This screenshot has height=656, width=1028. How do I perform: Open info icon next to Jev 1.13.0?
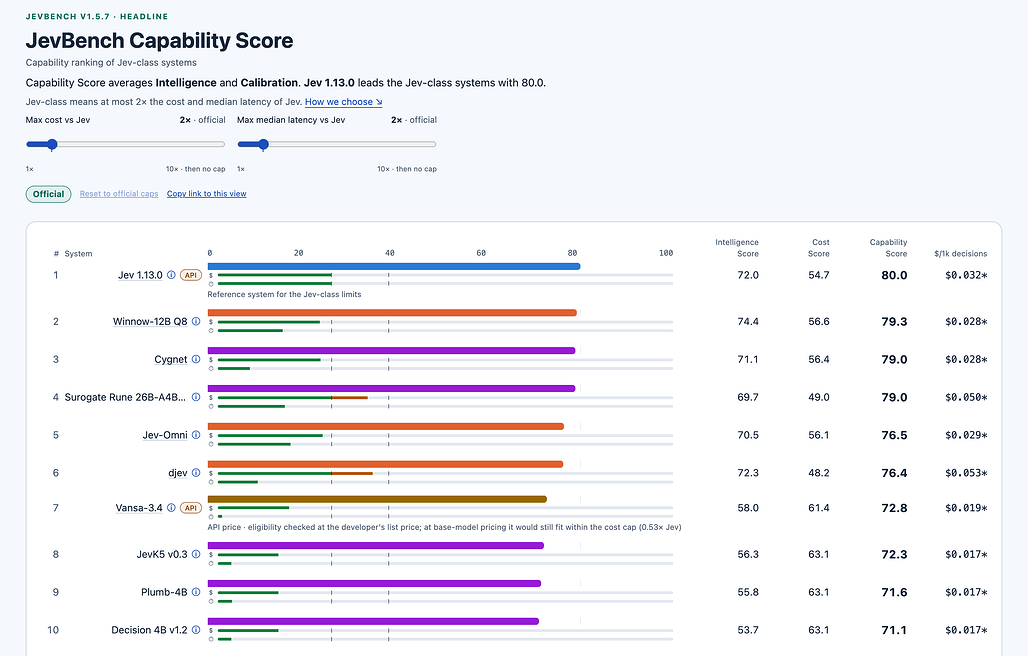tap(171, 275)
